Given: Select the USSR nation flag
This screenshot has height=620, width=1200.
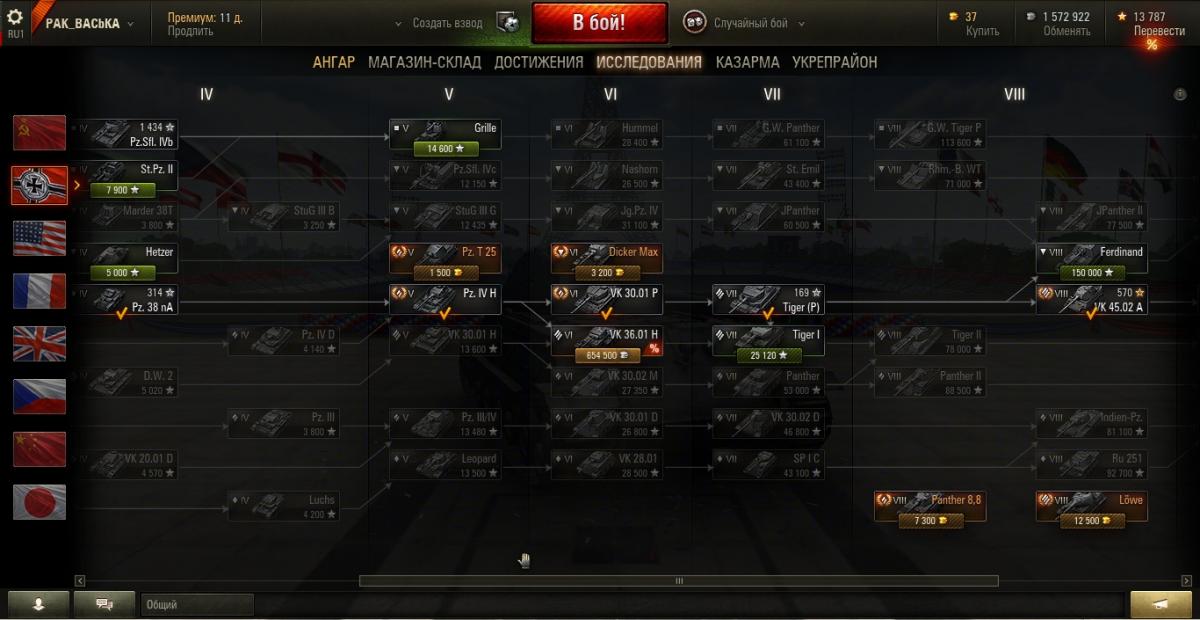Looking at the screenshot, I should pyautogui.click(x=40, y=132).
